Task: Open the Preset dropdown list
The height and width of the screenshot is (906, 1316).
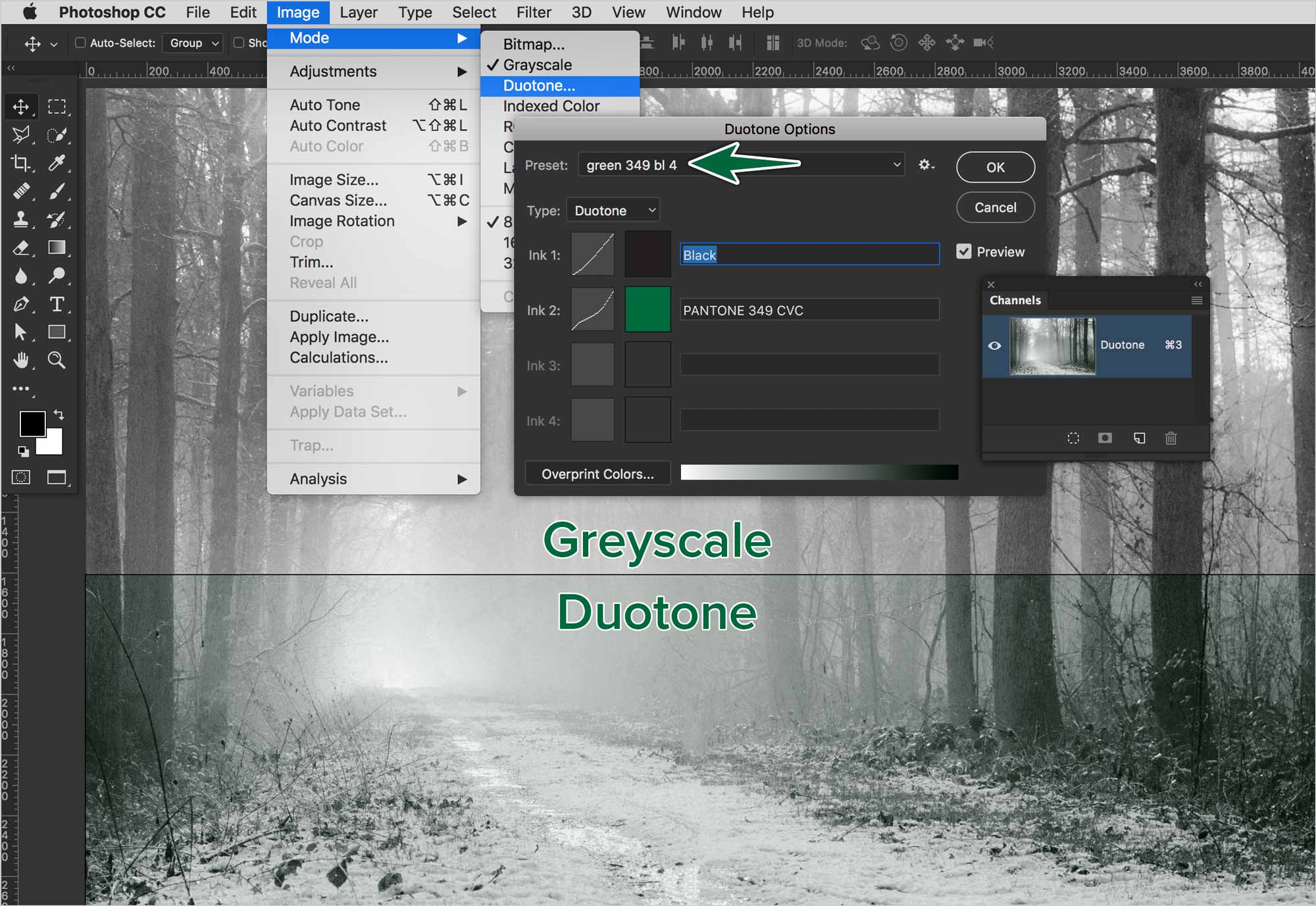Action: (x=741, y=165)
